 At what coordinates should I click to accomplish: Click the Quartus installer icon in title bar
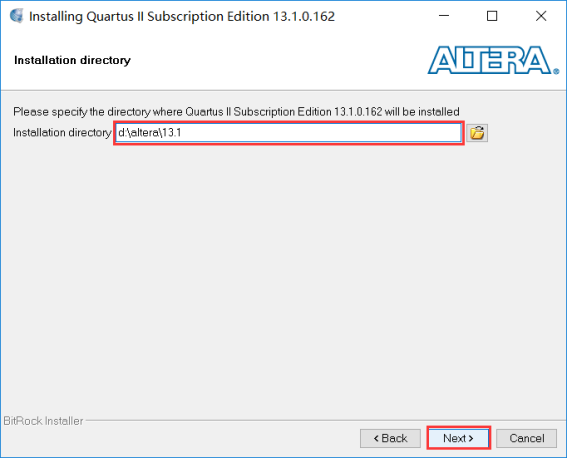pyautogui.click(x=17, y=16)
